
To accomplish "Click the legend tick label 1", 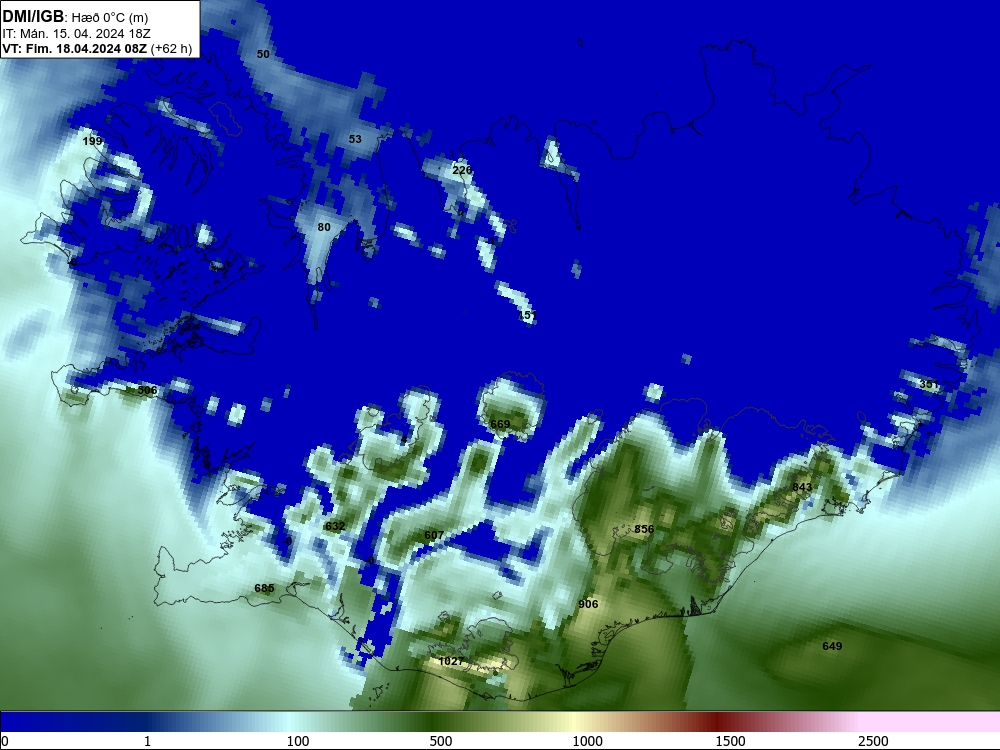I will point(147,741).
